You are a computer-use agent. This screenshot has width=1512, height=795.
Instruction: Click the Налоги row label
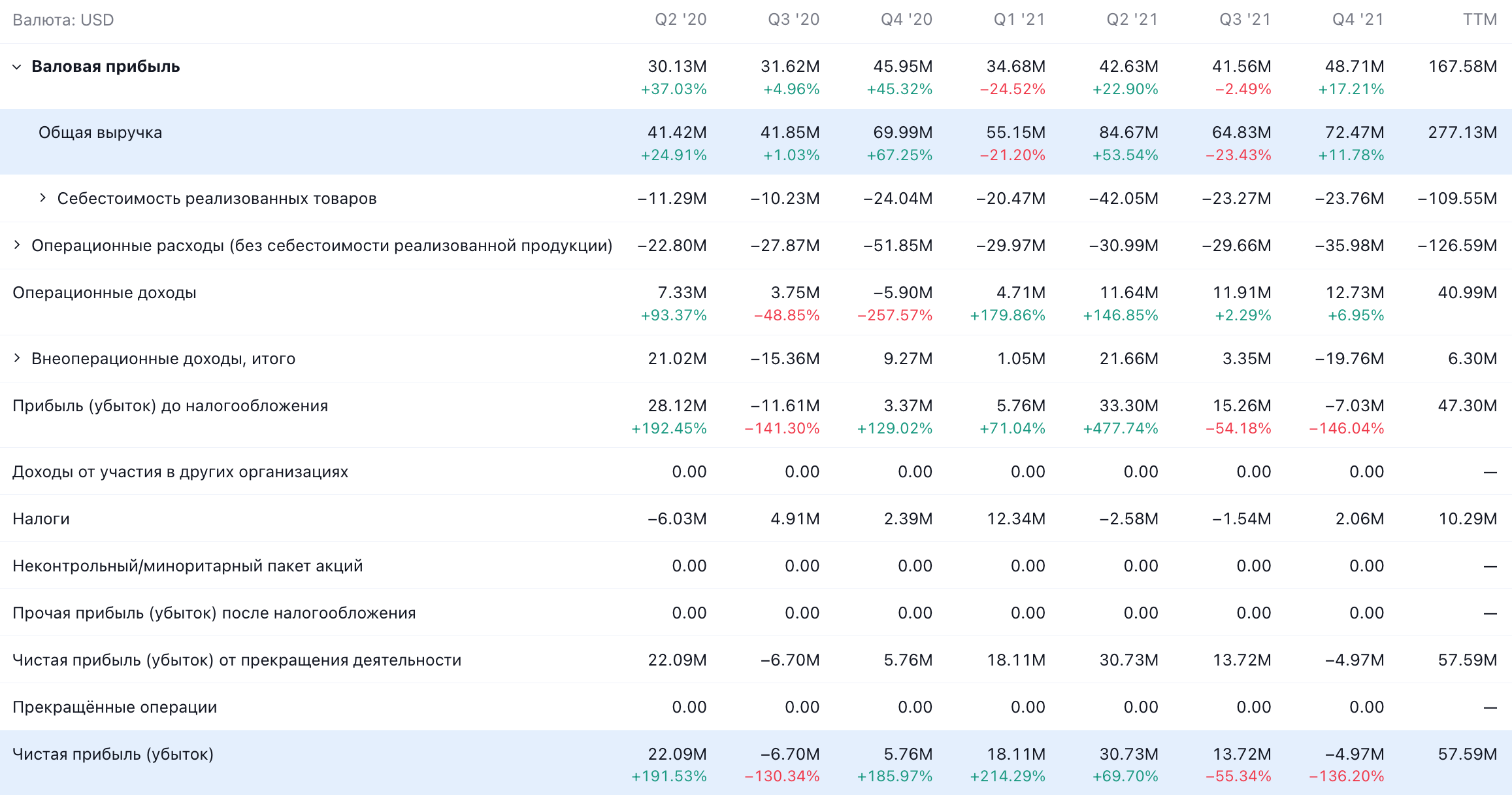click(x=41, y=519)
